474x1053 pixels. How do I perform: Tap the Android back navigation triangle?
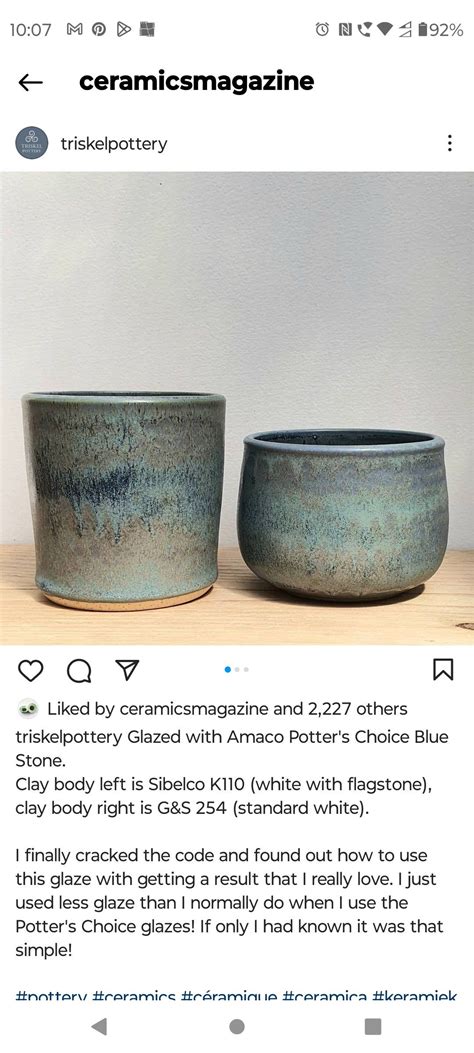coord(99,1026)
